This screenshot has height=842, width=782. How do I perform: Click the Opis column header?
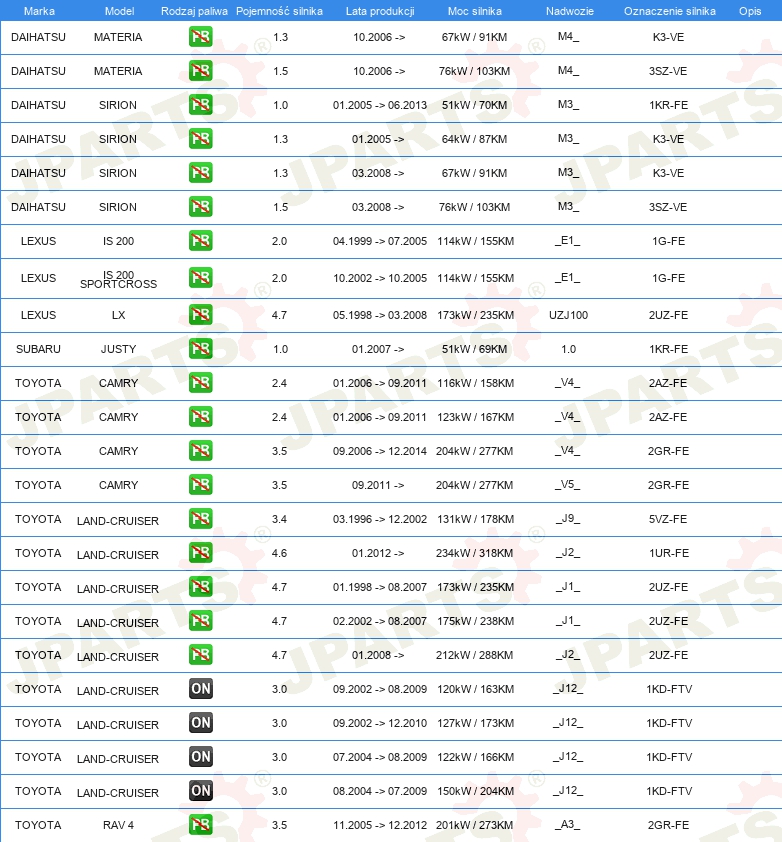[x=750, y=11]
